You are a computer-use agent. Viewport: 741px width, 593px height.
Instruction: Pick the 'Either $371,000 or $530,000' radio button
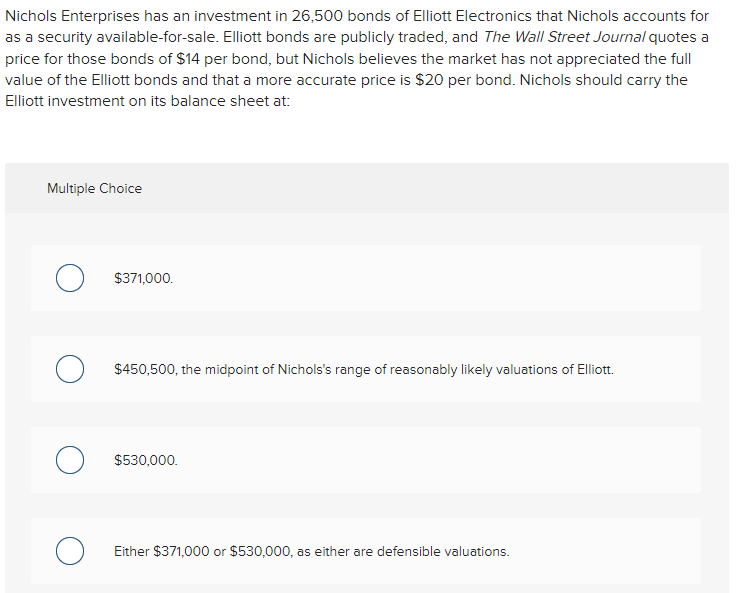pos(70,551)
